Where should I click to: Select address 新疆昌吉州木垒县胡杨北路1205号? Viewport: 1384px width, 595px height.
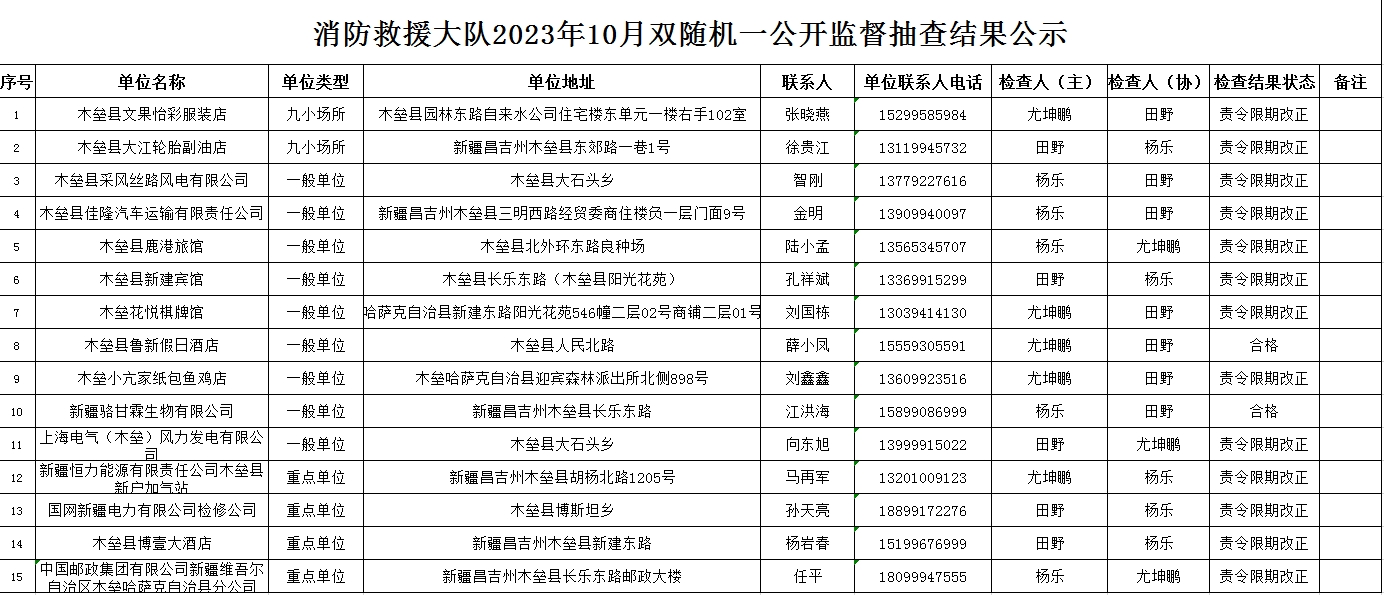click(x=562, y=478)
